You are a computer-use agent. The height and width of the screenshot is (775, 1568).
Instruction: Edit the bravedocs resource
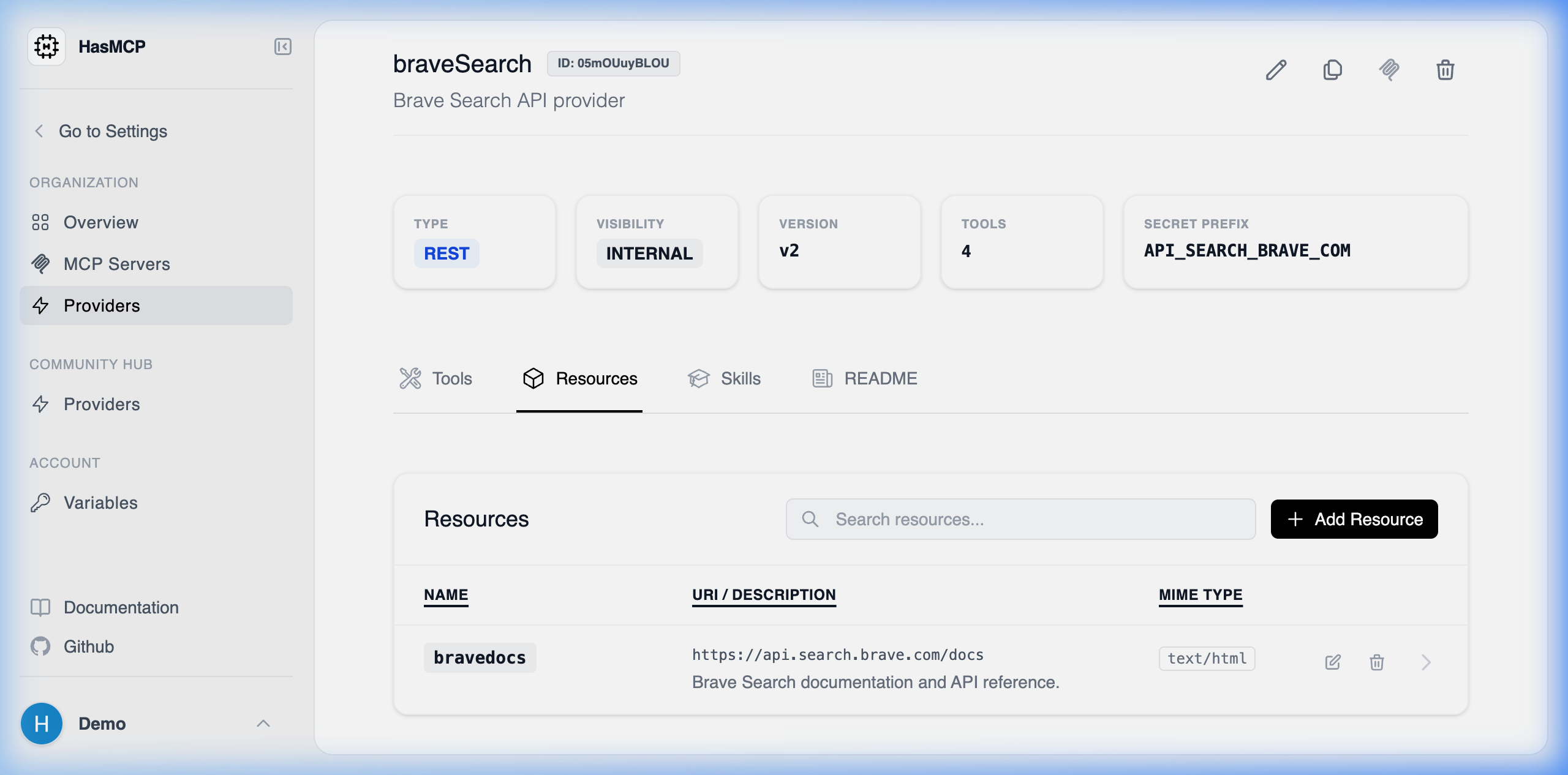click(x=1333, y=662)
